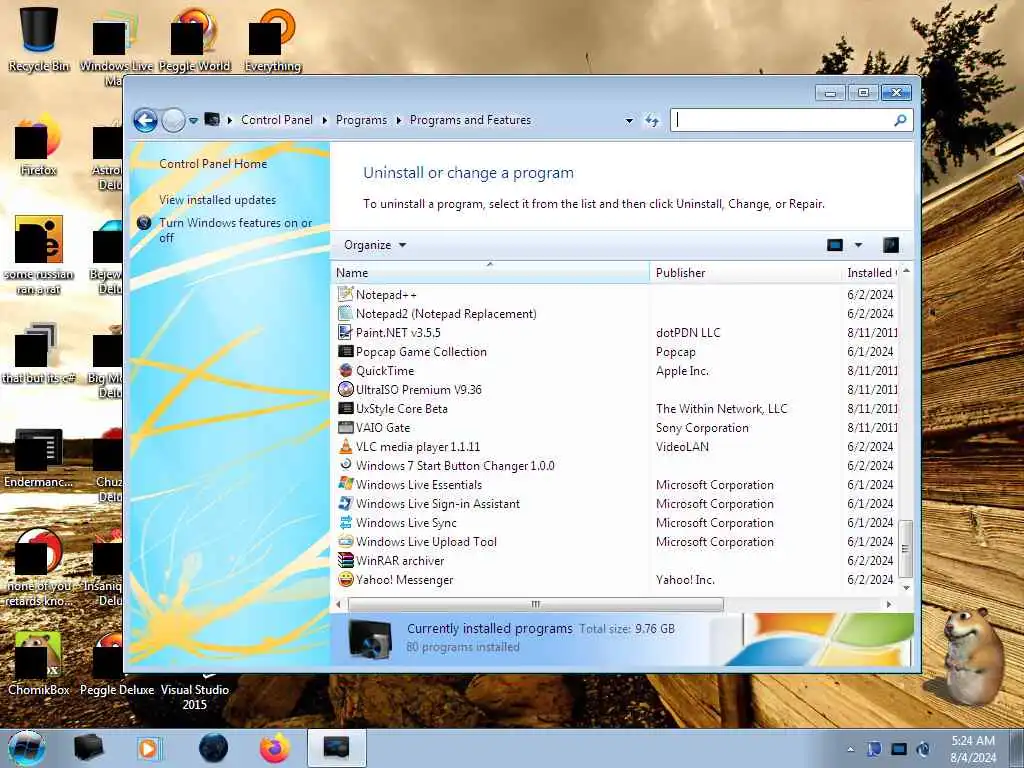Click the vertical scrollbar down arrow
Screen dimensions: 1024x768
(906, 588)
